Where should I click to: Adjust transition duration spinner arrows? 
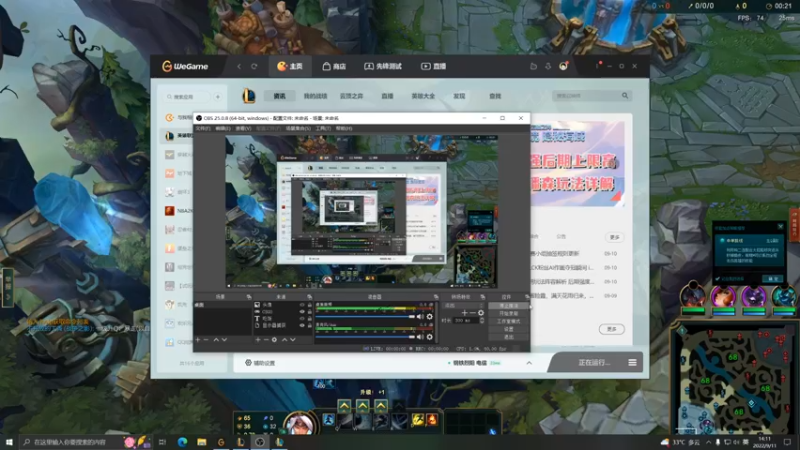tap(482, 320)
